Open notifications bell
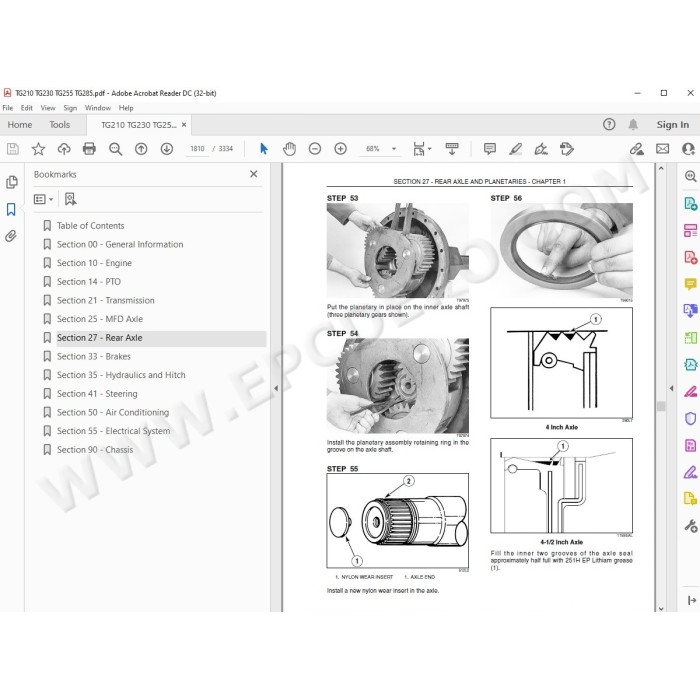The image size is (700, 700). point(633,125)
